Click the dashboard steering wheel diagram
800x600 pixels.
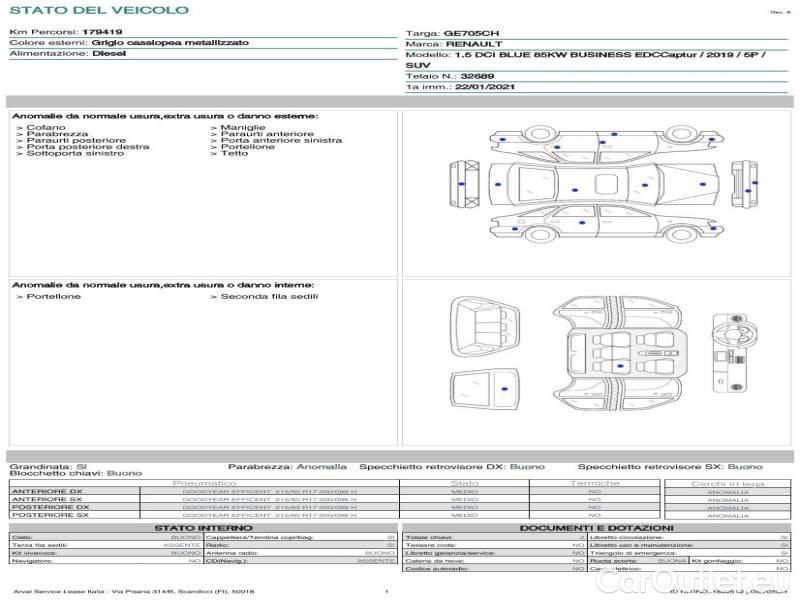734,353
